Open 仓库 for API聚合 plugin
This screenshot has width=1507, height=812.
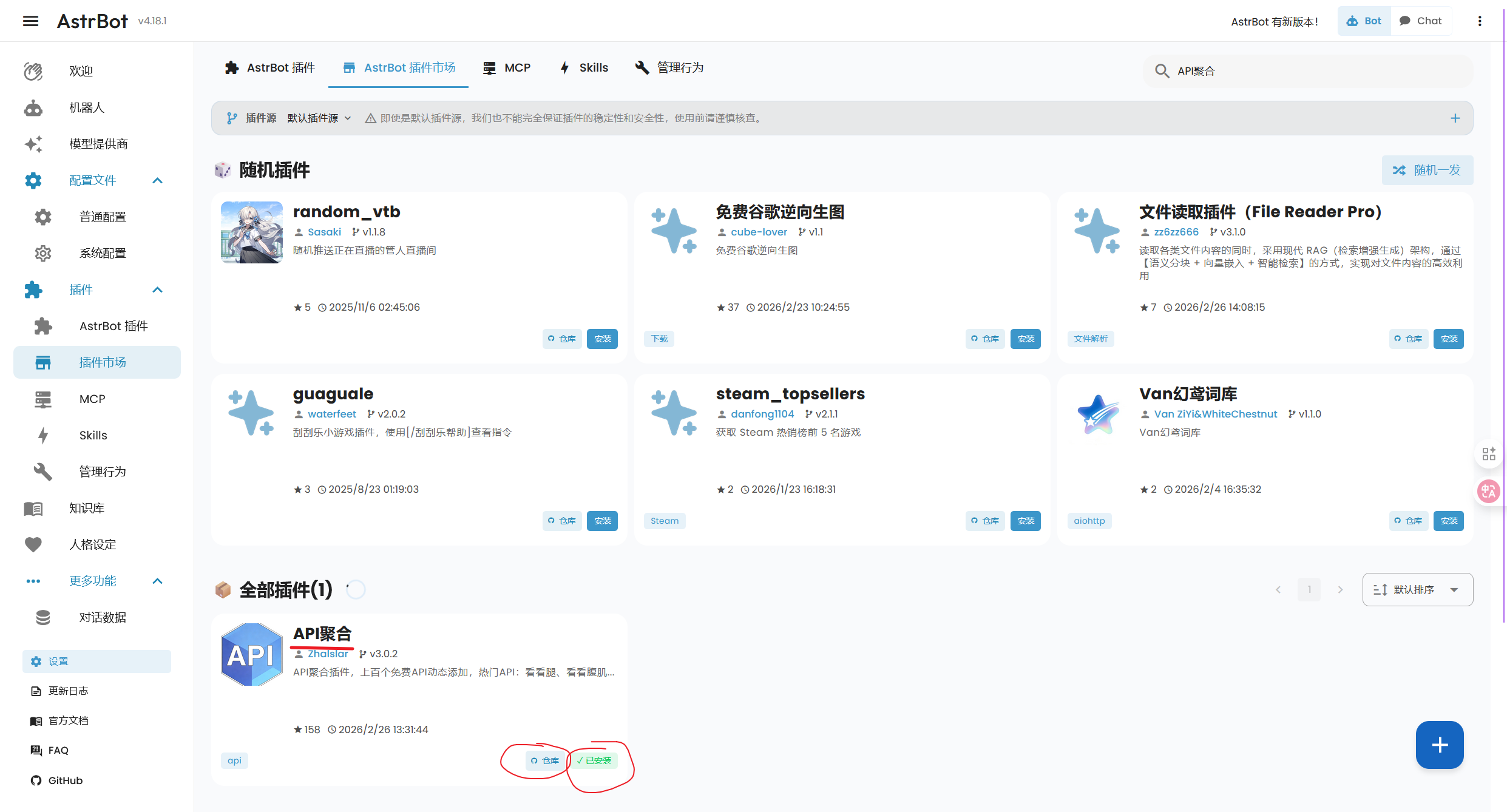coord(545,760)
